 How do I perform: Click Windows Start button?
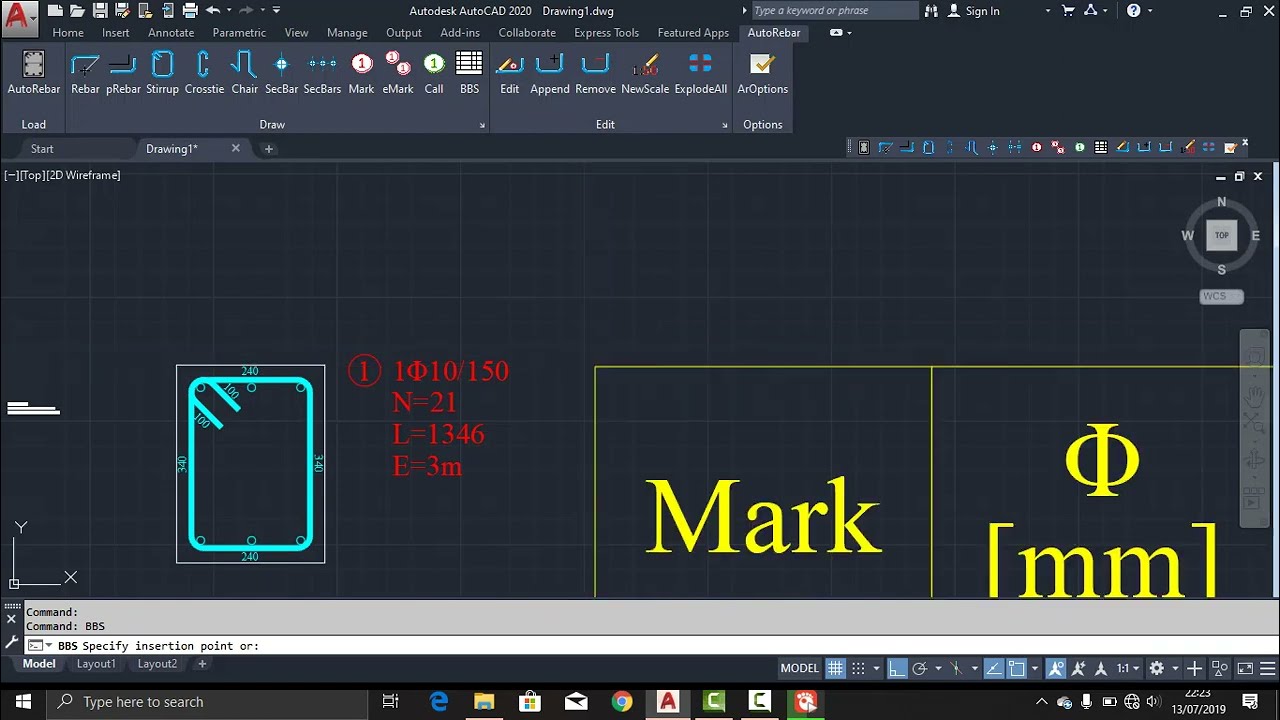pos(23,702)
